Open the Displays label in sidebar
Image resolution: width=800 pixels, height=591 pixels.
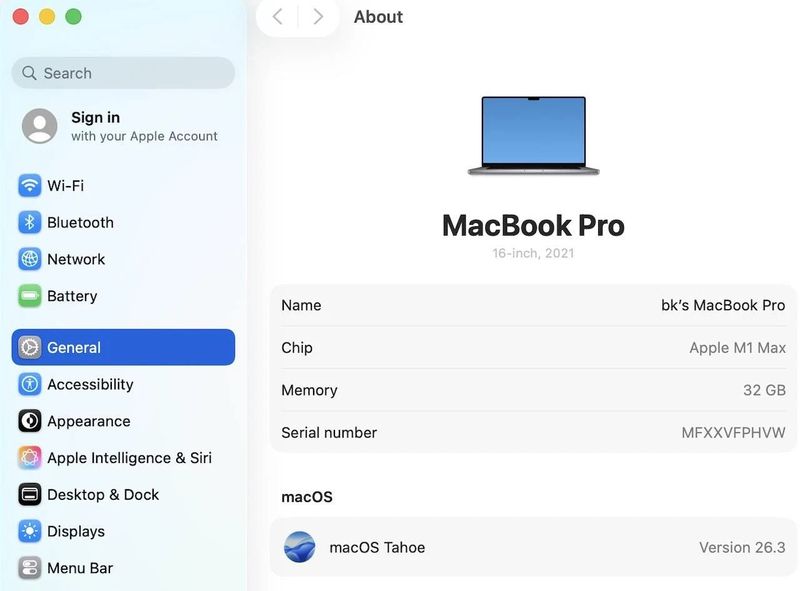tap(76, 531)
